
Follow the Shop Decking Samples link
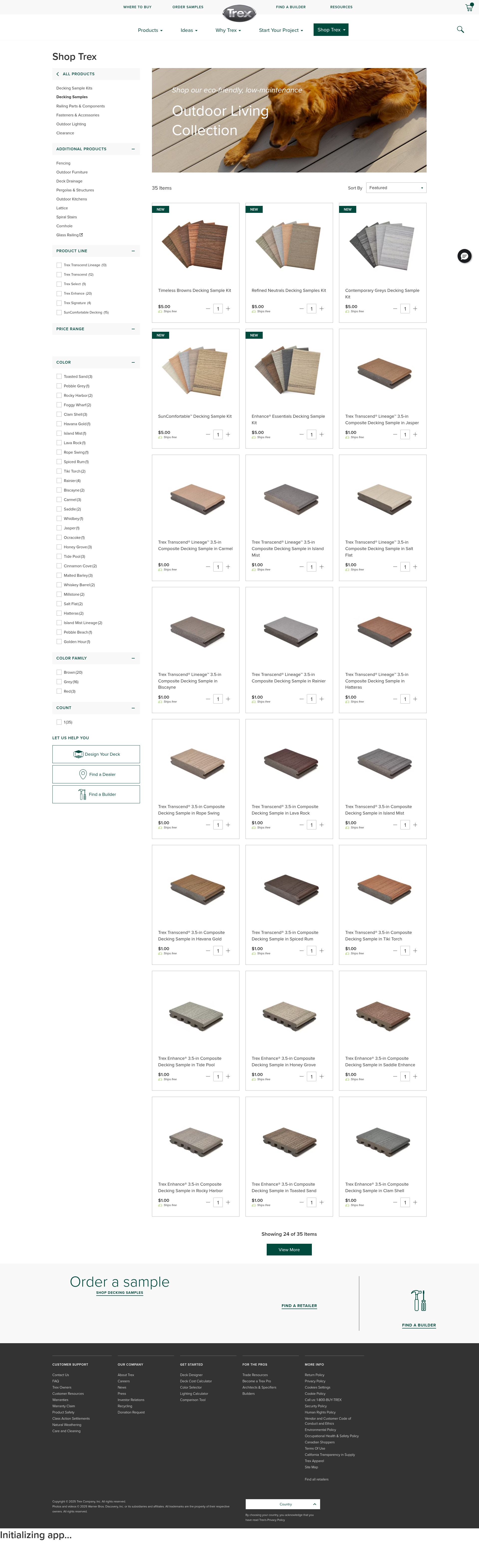pos(120,1292)
